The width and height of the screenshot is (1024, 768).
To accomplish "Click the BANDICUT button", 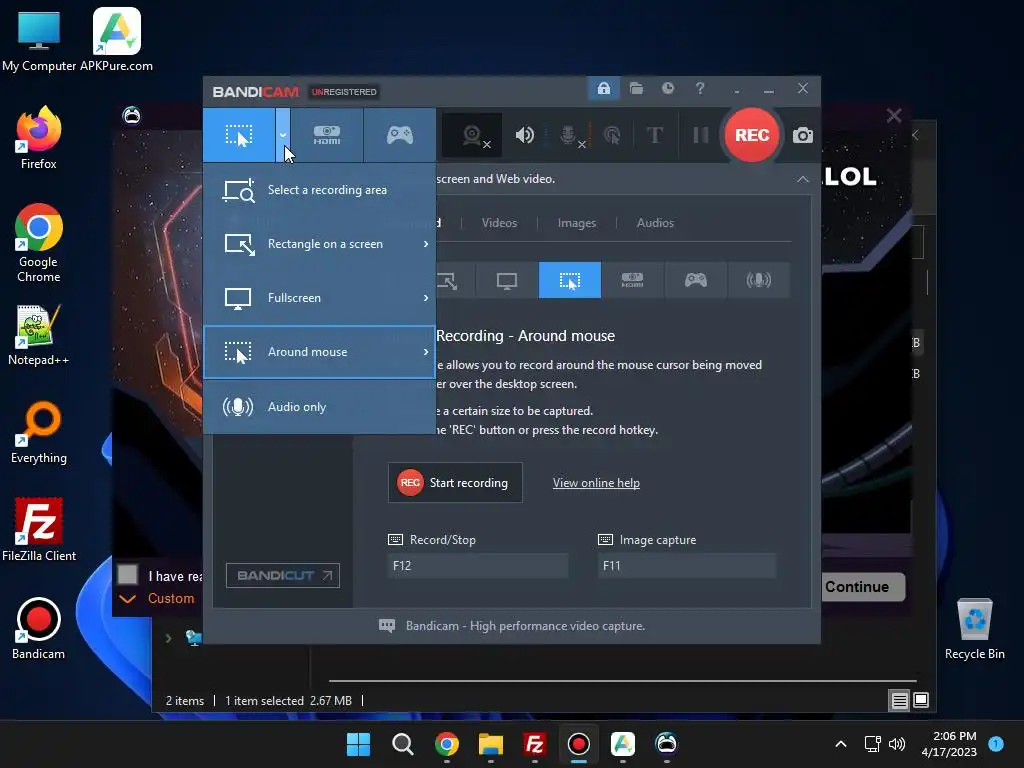I will pos(283,575).
